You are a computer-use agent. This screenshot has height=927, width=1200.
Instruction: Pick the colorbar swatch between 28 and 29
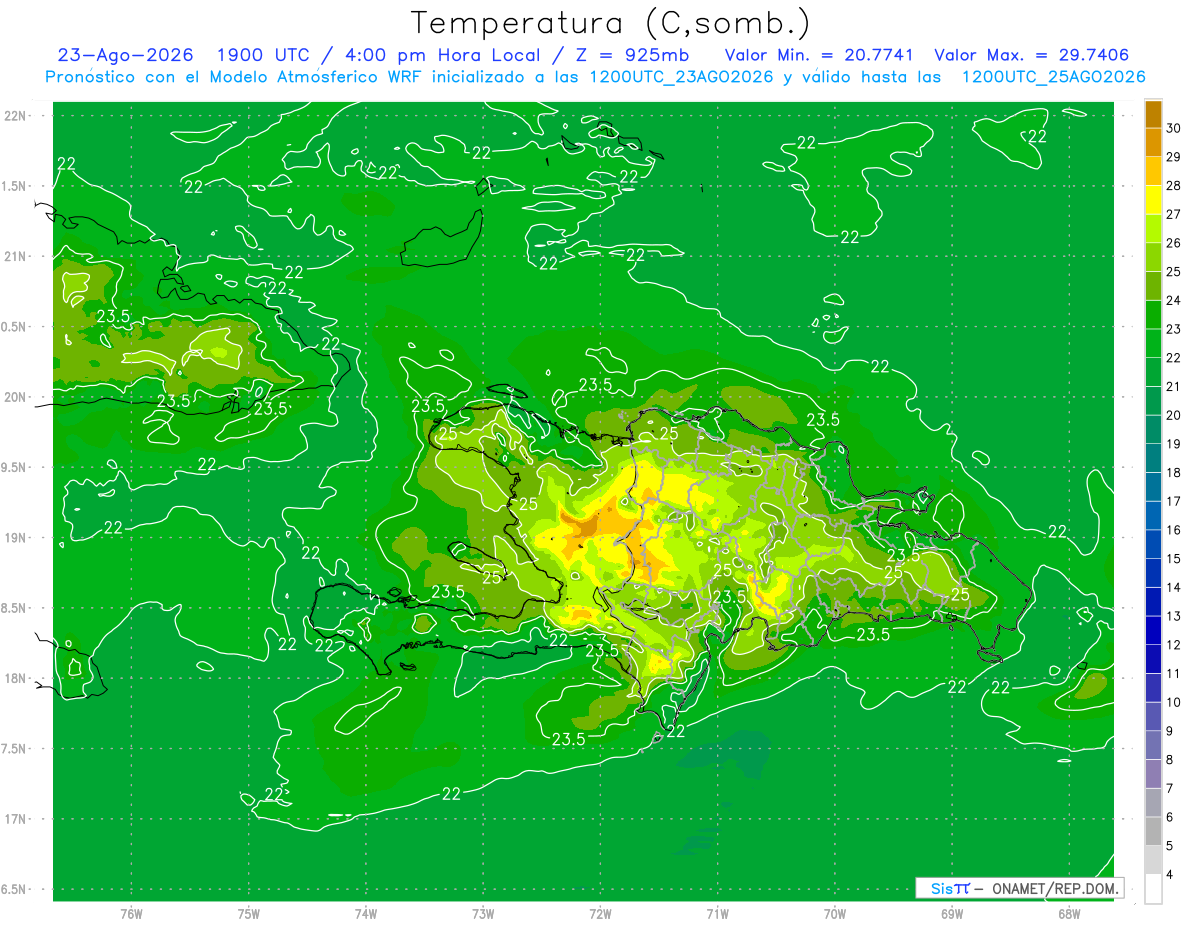(x=1153, y=171)
